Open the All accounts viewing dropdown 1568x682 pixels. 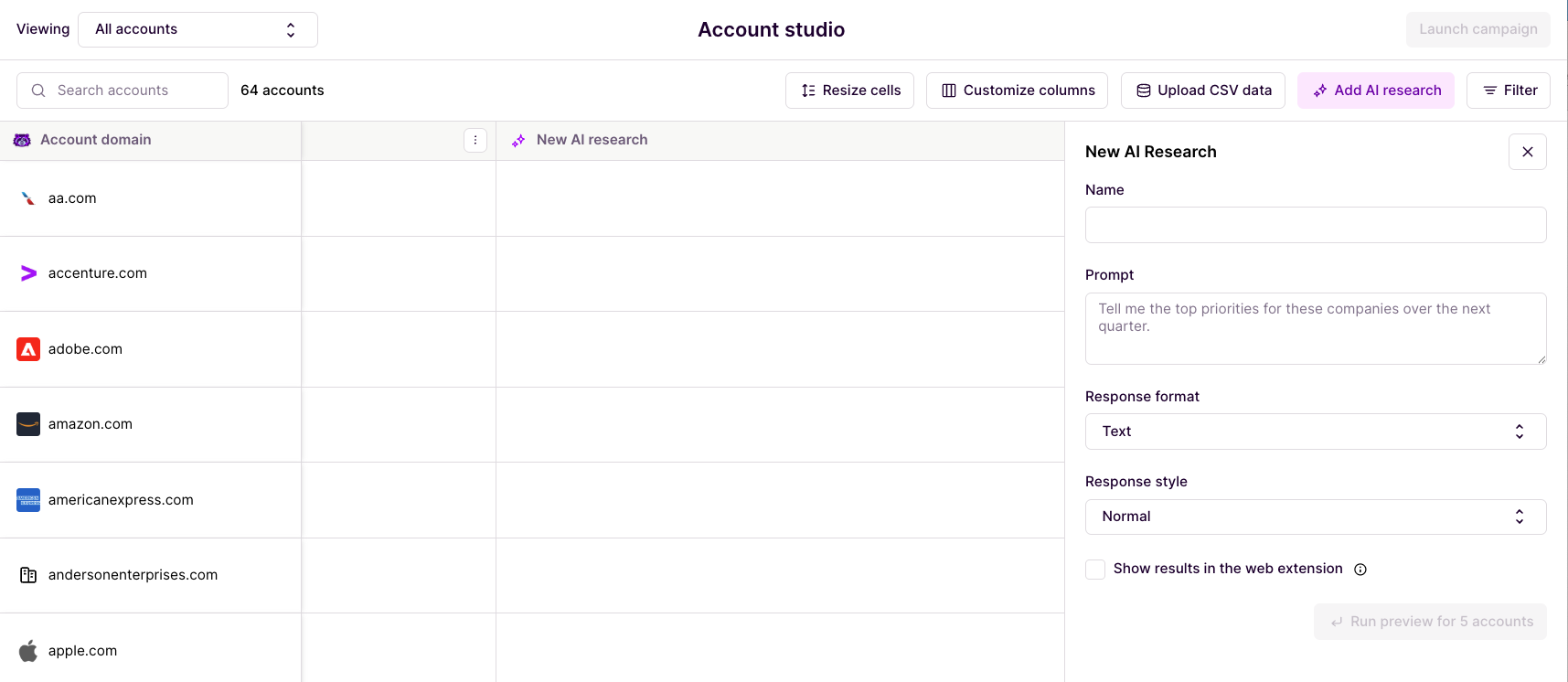click(197, 29)
